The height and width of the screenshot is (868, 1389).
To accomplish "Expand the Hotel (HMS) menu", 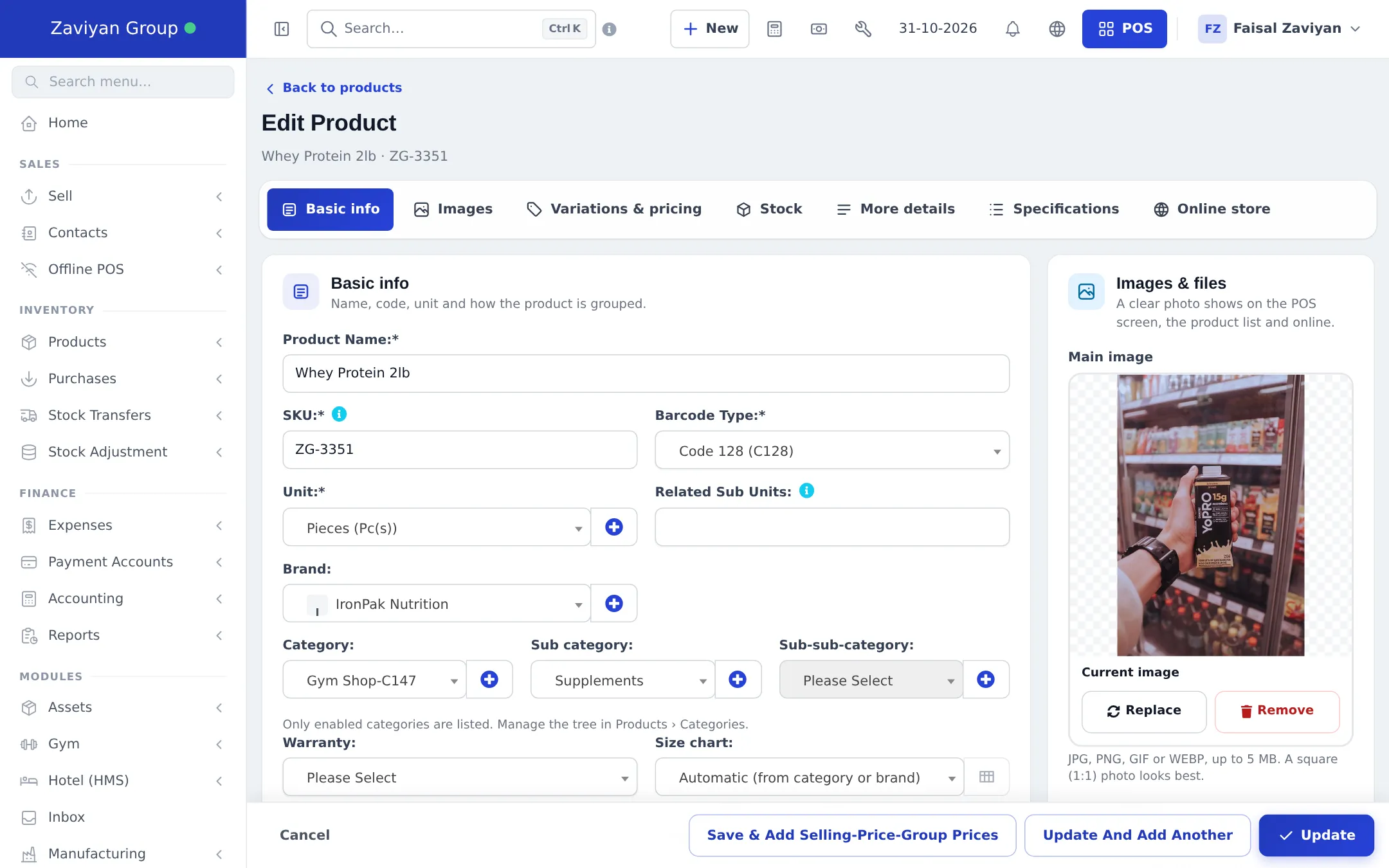I will (123, 781).
